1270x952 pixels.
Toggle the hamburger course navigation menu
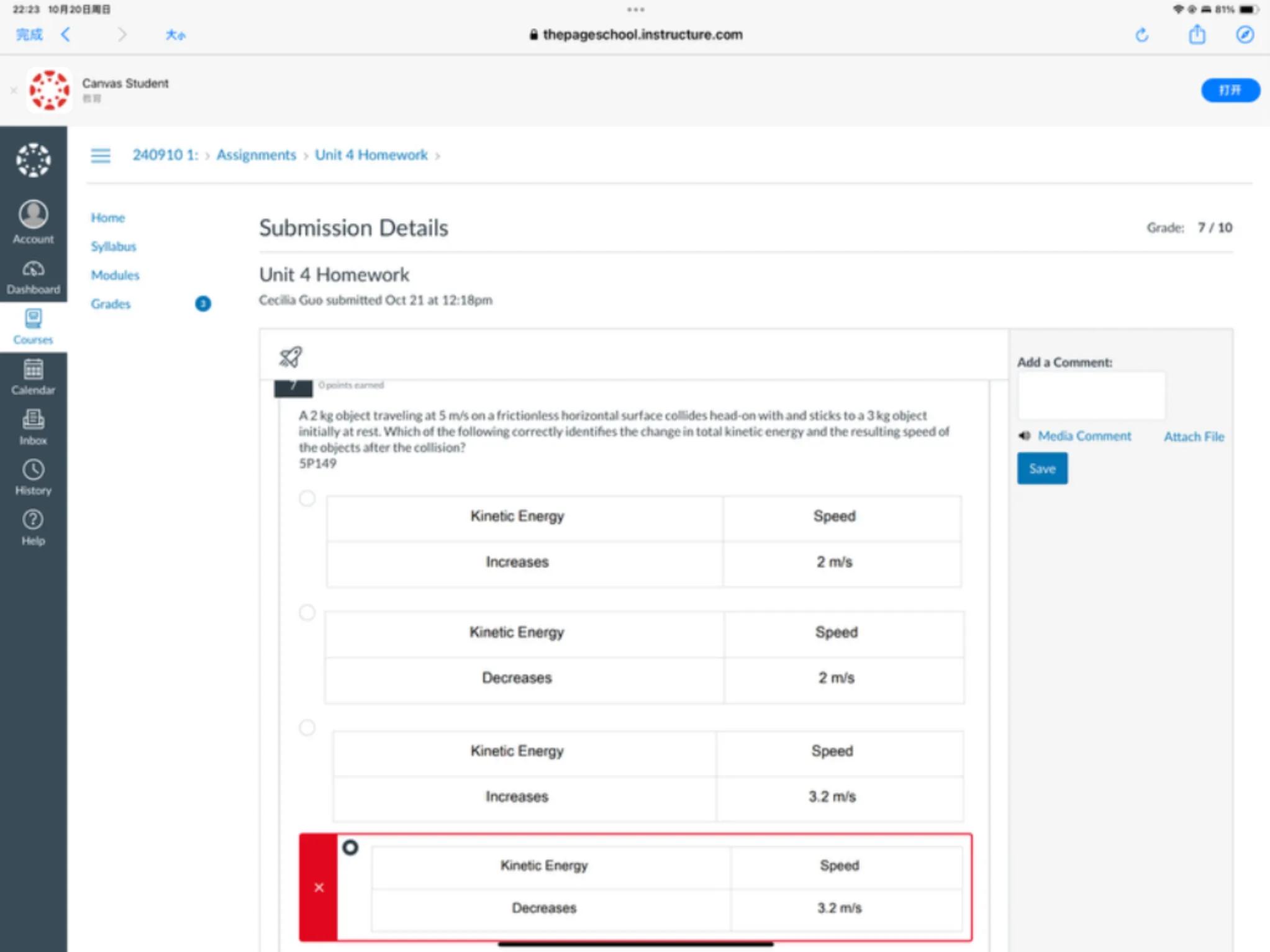click(x=101, y=155)
